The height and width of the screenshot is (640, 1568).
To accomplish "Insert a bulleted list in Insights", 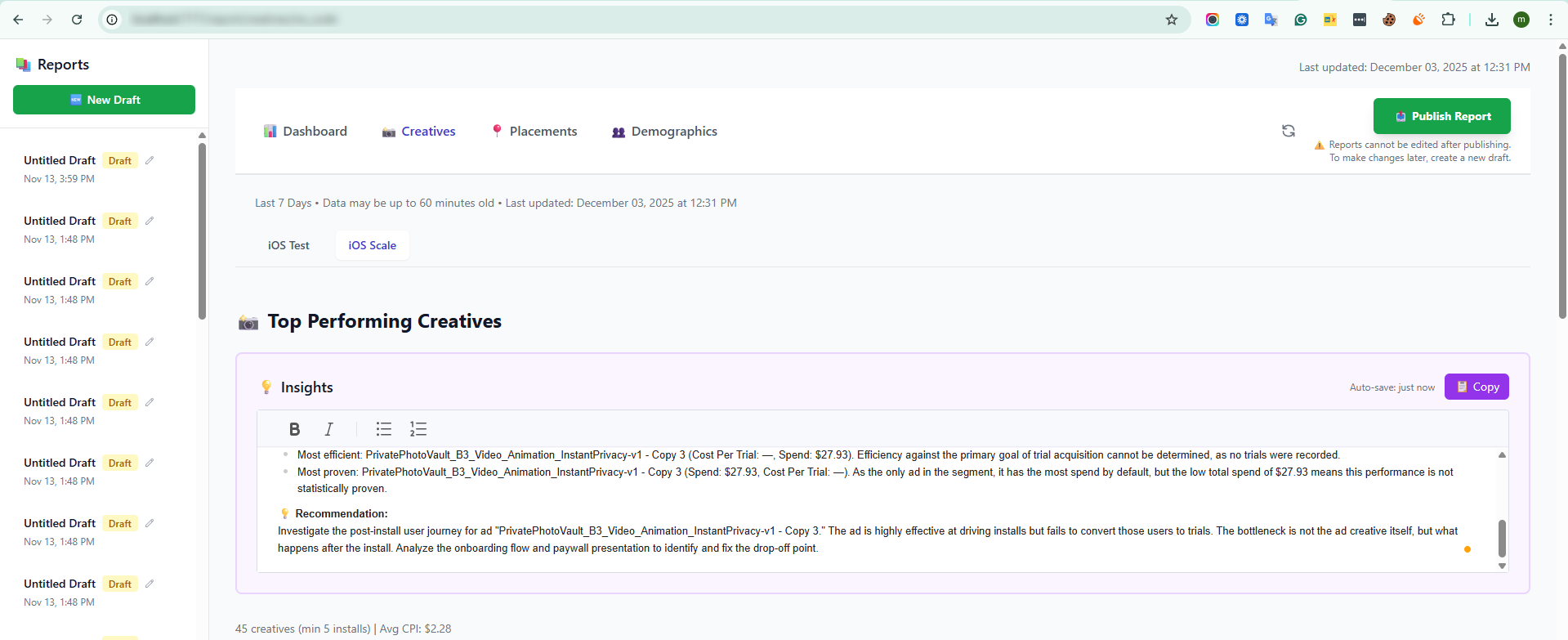I will pyautogui.click(x=384, y=429).
